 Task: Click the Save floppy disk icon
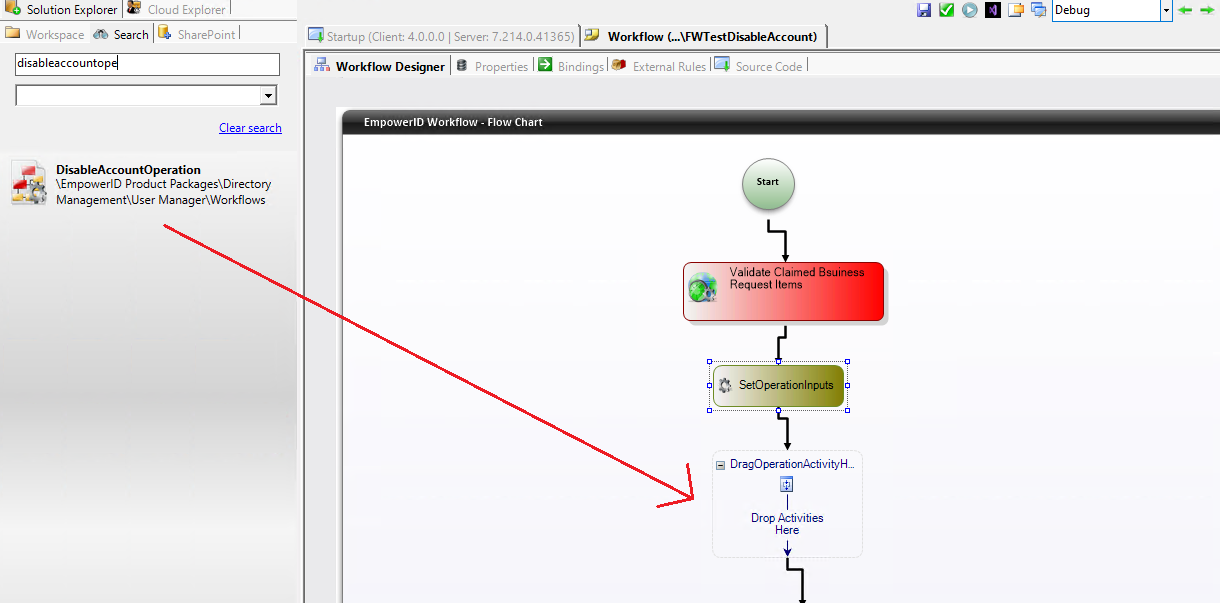(924, 10)
